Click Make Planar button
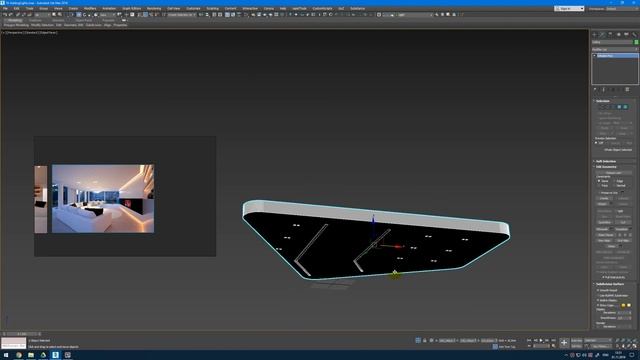The image size is (640, 360). click(604, 235)
